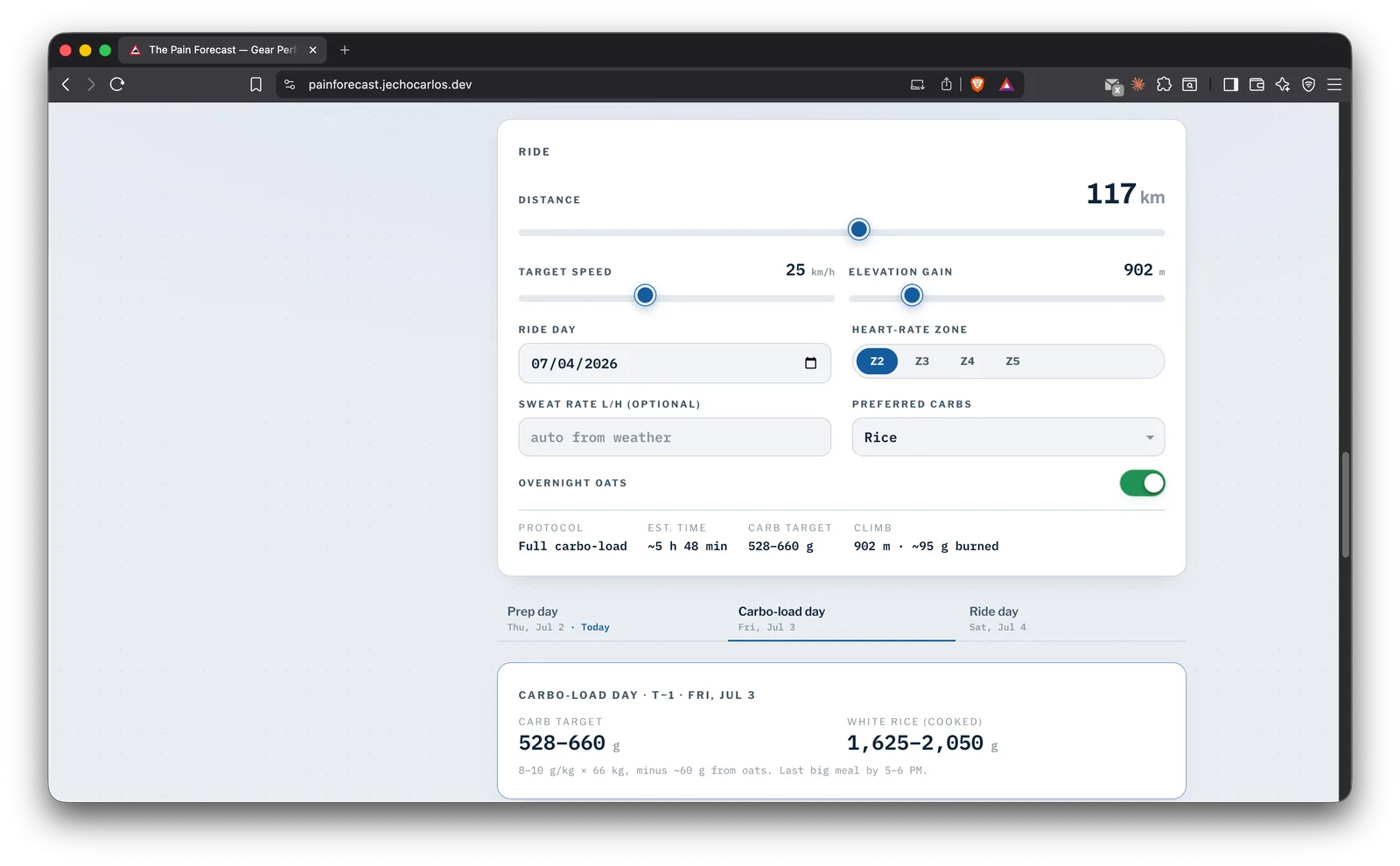Turn off the Overnight Oats switch
The image size is (1400, 866).
pyautogui.click(x=1142, y=483)
